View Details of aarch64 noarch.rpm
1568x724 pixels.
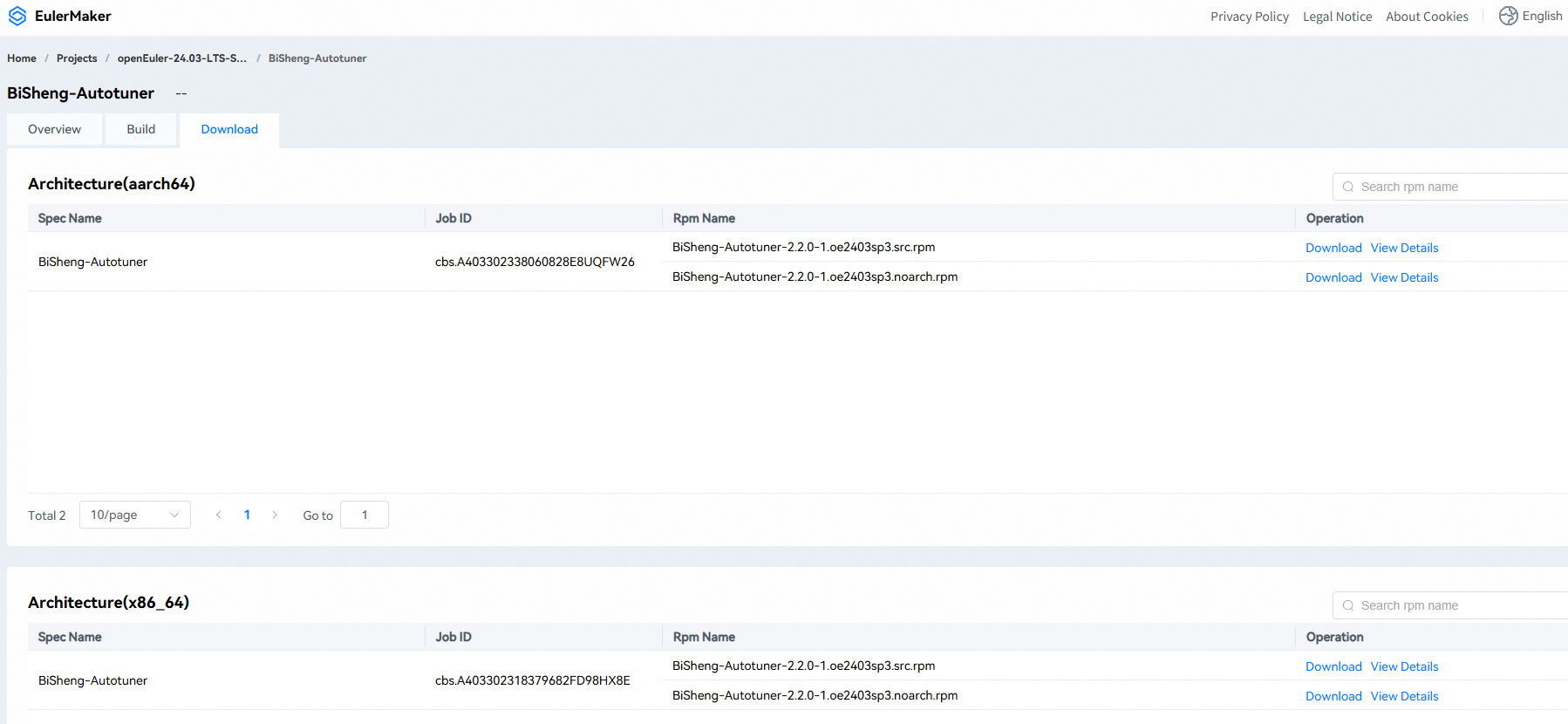click(x=1404, y=277)
